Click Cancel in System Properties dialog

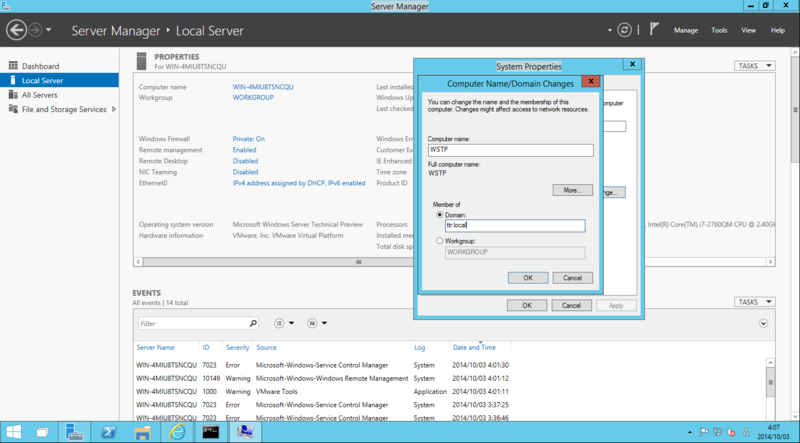pyautogui.click(x=571, y=305)
